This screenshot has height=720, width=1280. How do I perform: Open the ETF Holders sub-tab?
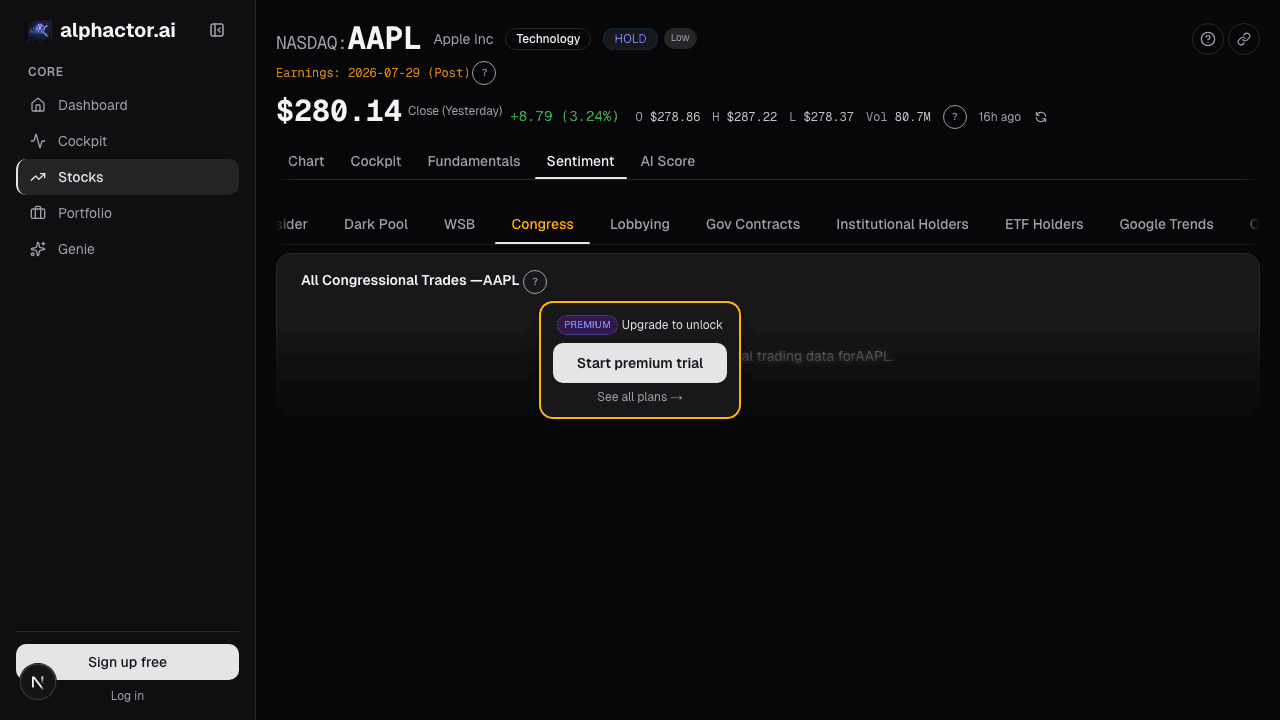(1044, 224)
